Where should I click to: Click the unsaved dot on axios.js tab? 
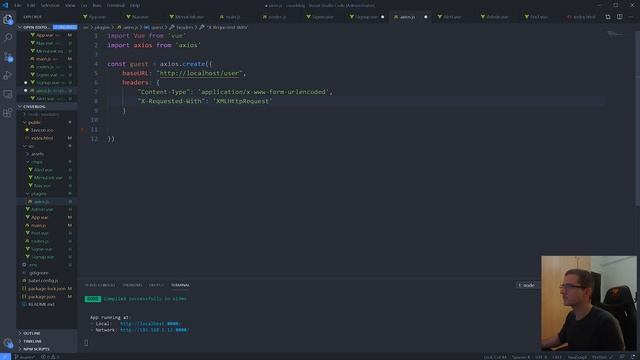coord(425,17)
